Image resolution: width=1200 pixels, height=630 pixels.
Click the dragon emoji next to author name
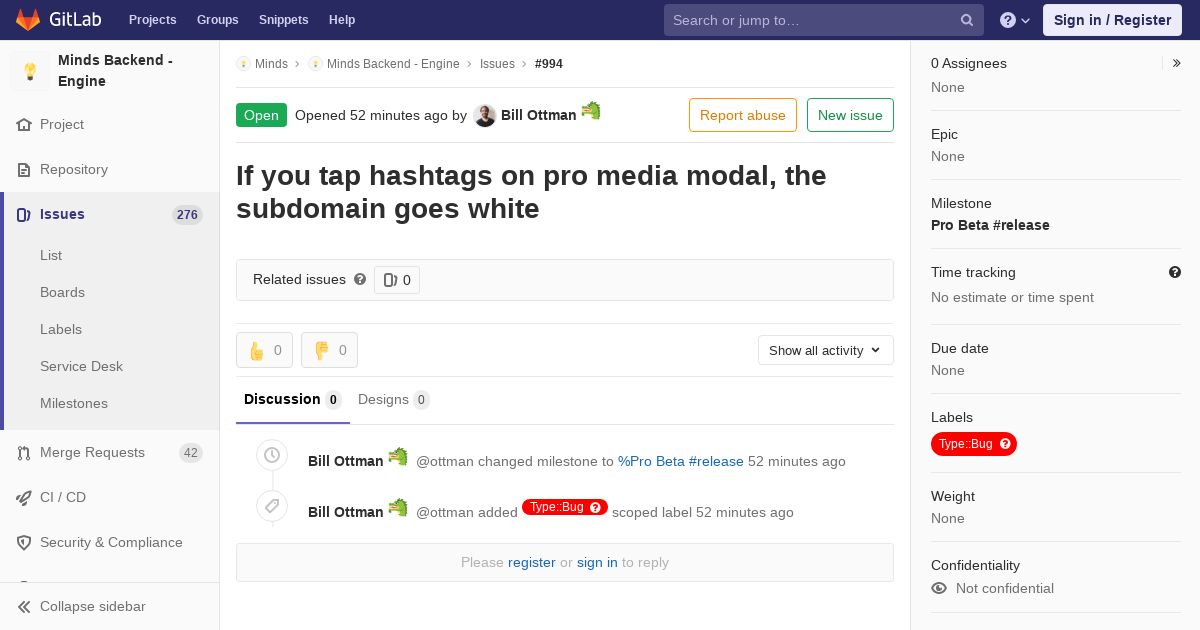[x=591, y=111]
